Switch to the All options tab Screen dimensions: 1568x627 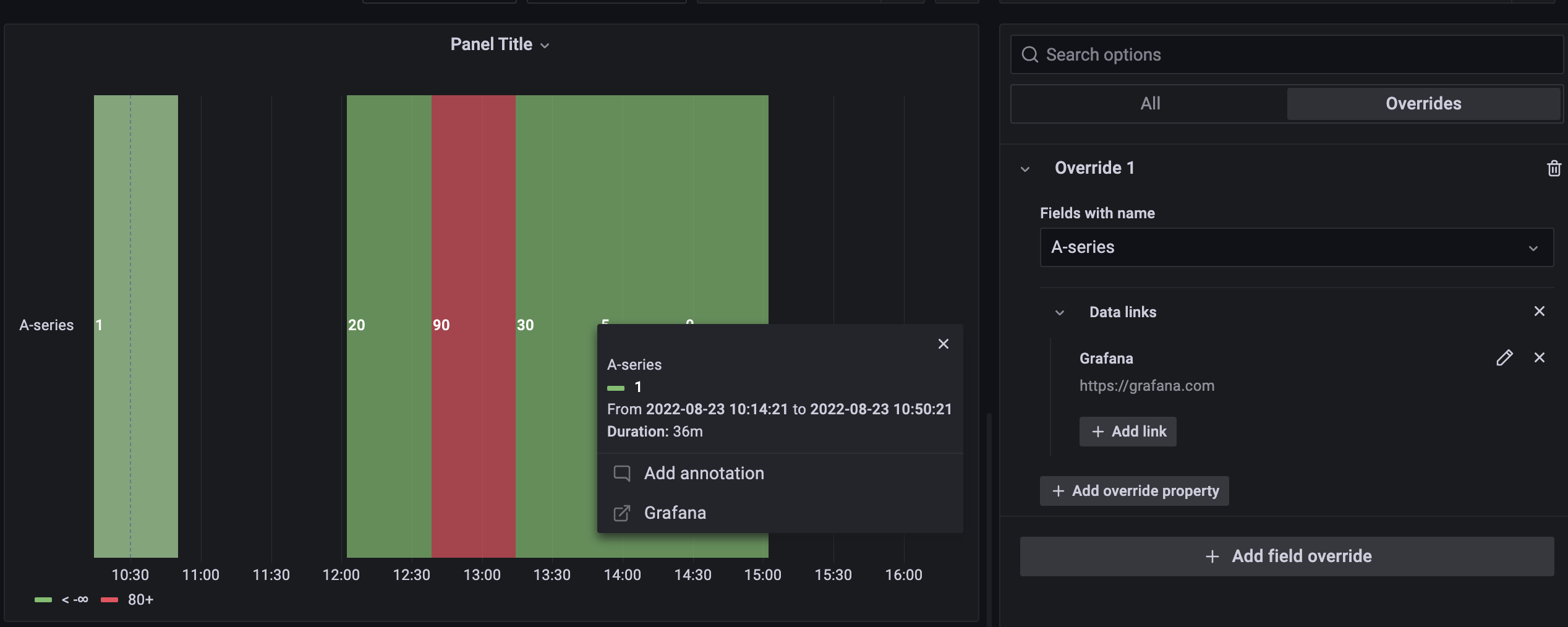pos(1149,103)
